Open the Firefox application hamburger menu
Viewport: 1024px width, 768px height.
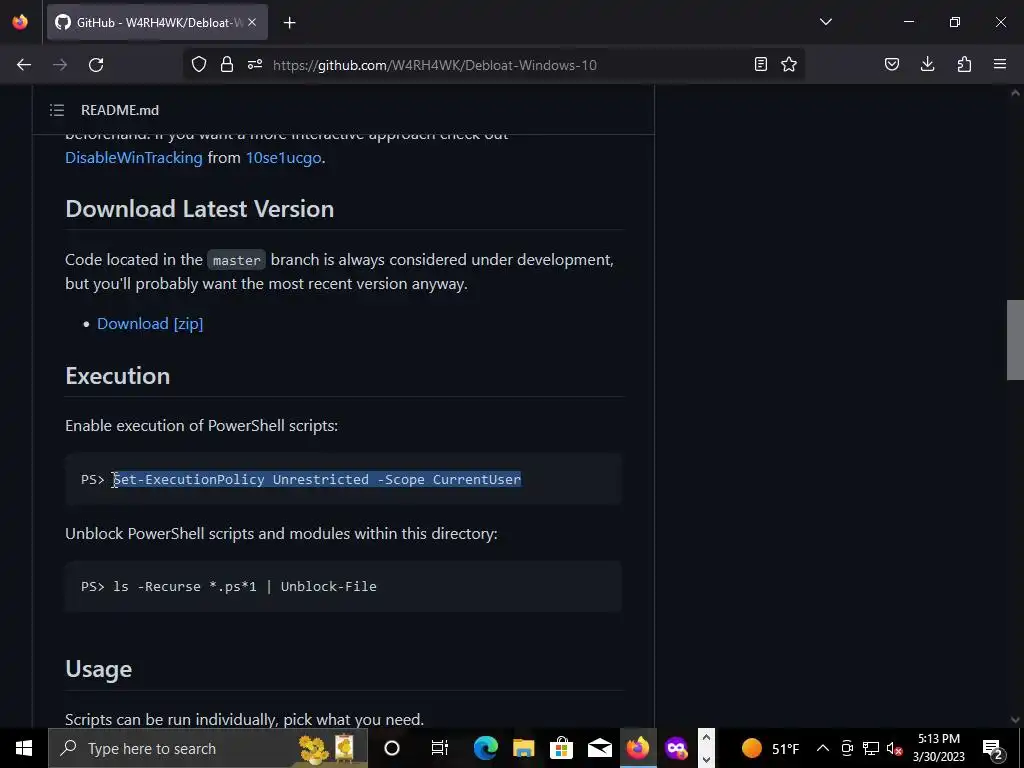click(x=1000, y=64)
